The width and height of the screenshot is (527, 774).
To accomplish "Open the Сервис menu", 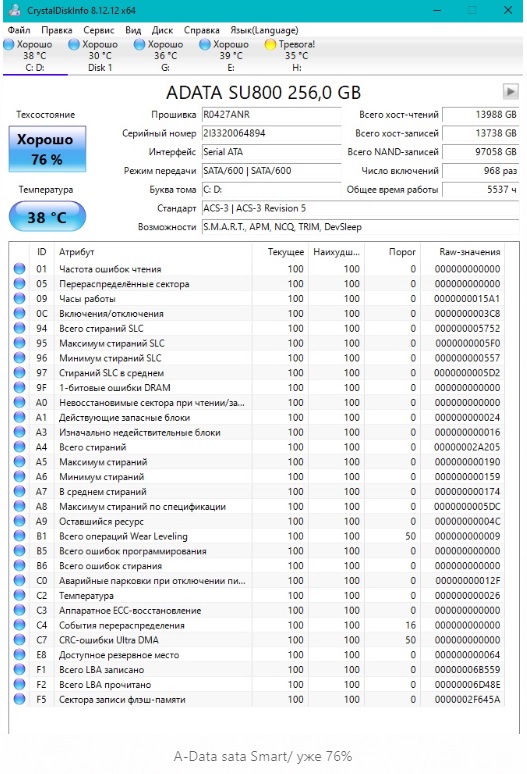I will point(99,30).
